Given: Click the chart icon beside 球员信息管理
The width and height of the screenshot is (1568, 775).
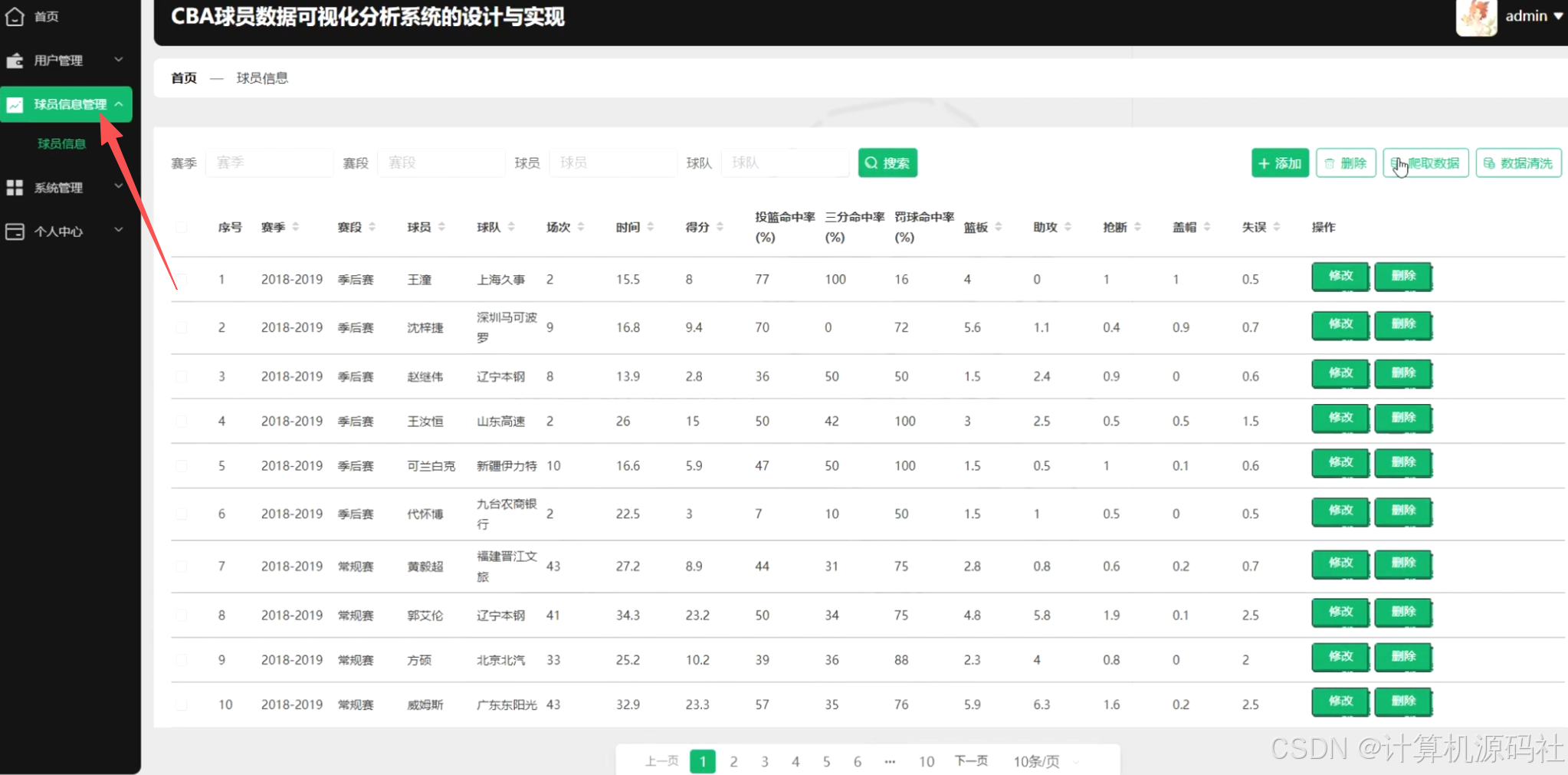Looking at the screenshot, I should 15,105.
